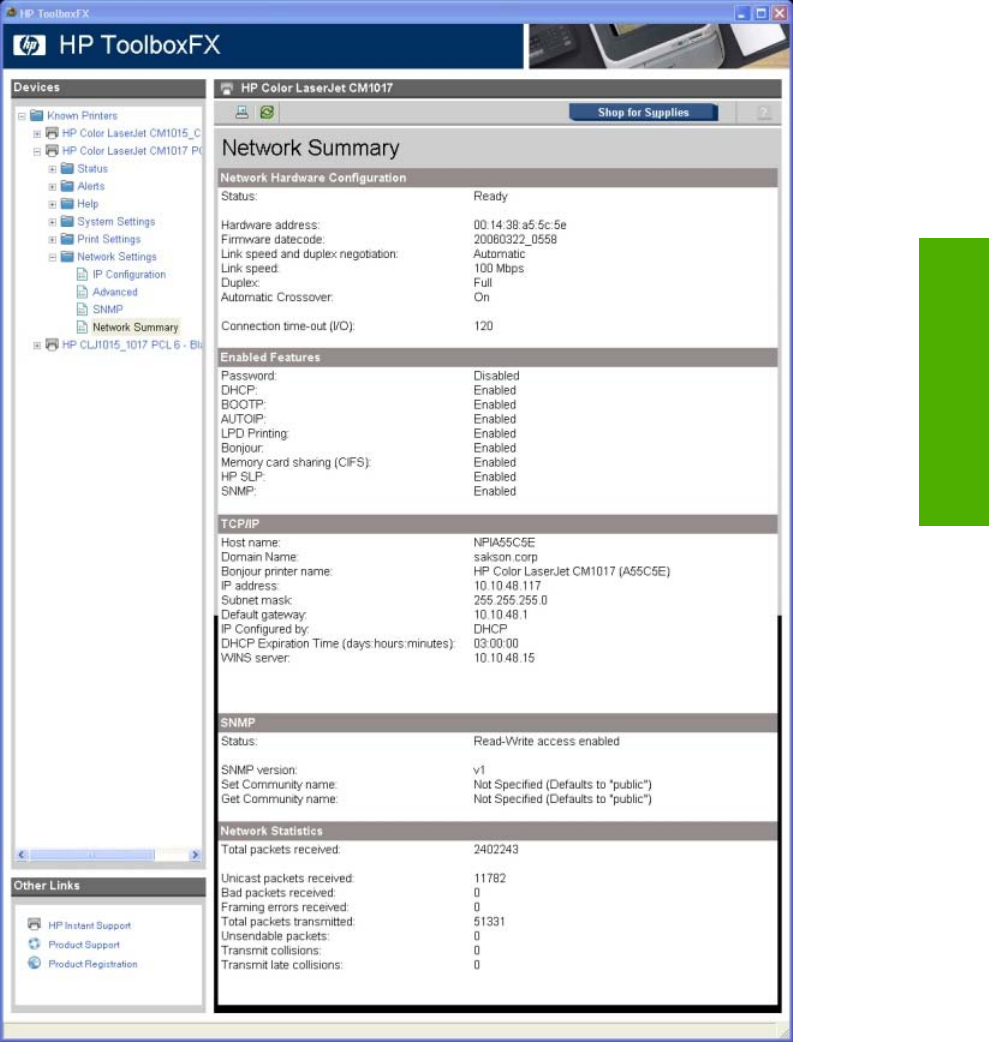
Task: Expand the HP CLJ1015_1017 PCL 6 node
Action: pos(37,345)
